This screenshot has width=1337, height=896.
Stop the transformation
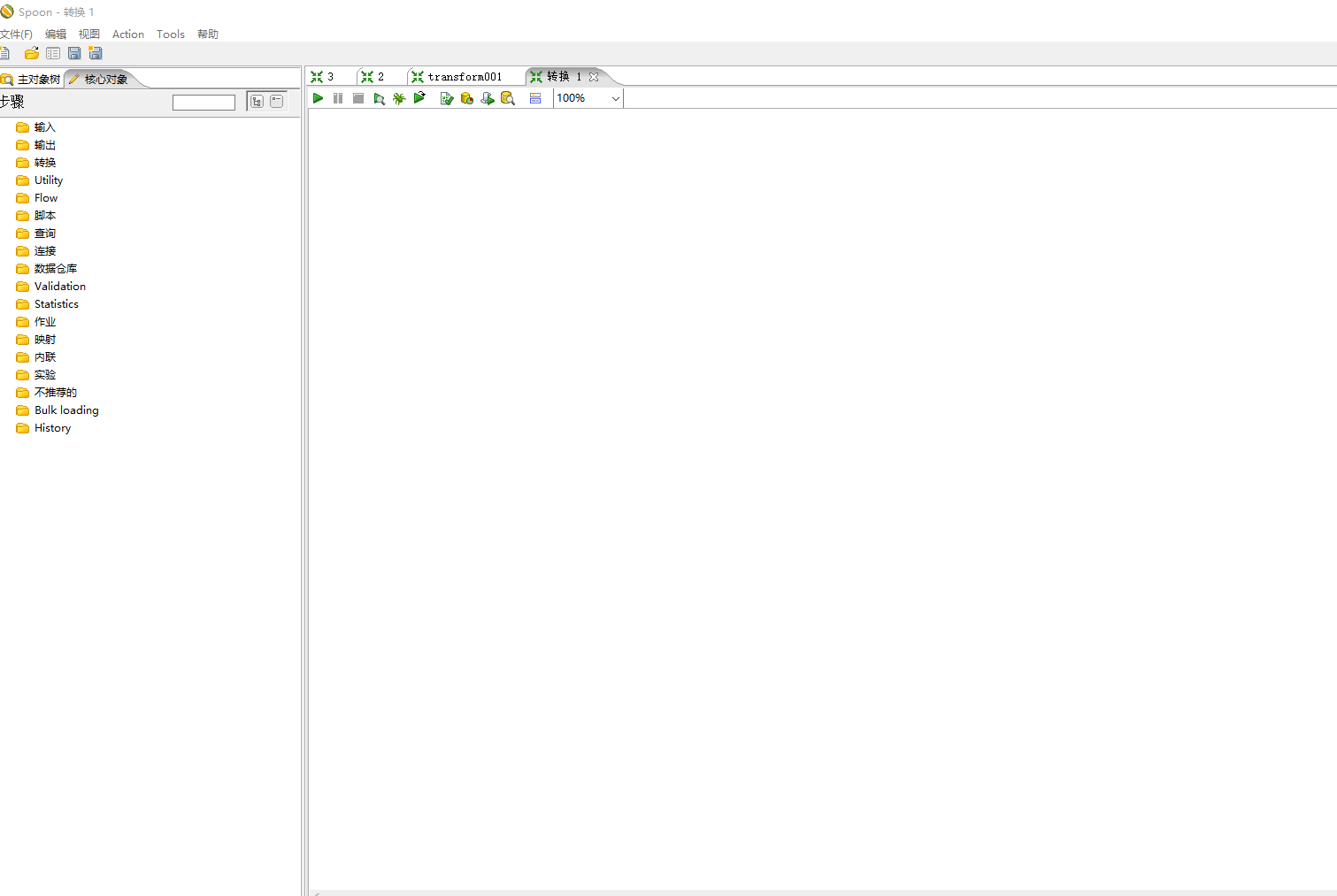coord(358,98)
